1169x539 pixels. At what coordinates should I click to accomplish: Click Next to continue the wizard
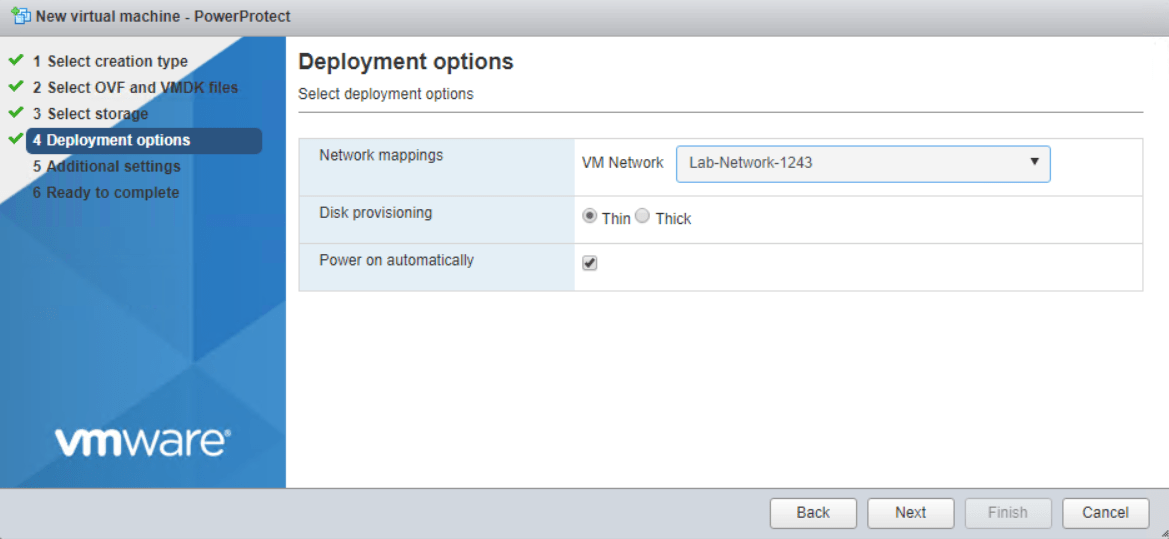tap(910, 512)
